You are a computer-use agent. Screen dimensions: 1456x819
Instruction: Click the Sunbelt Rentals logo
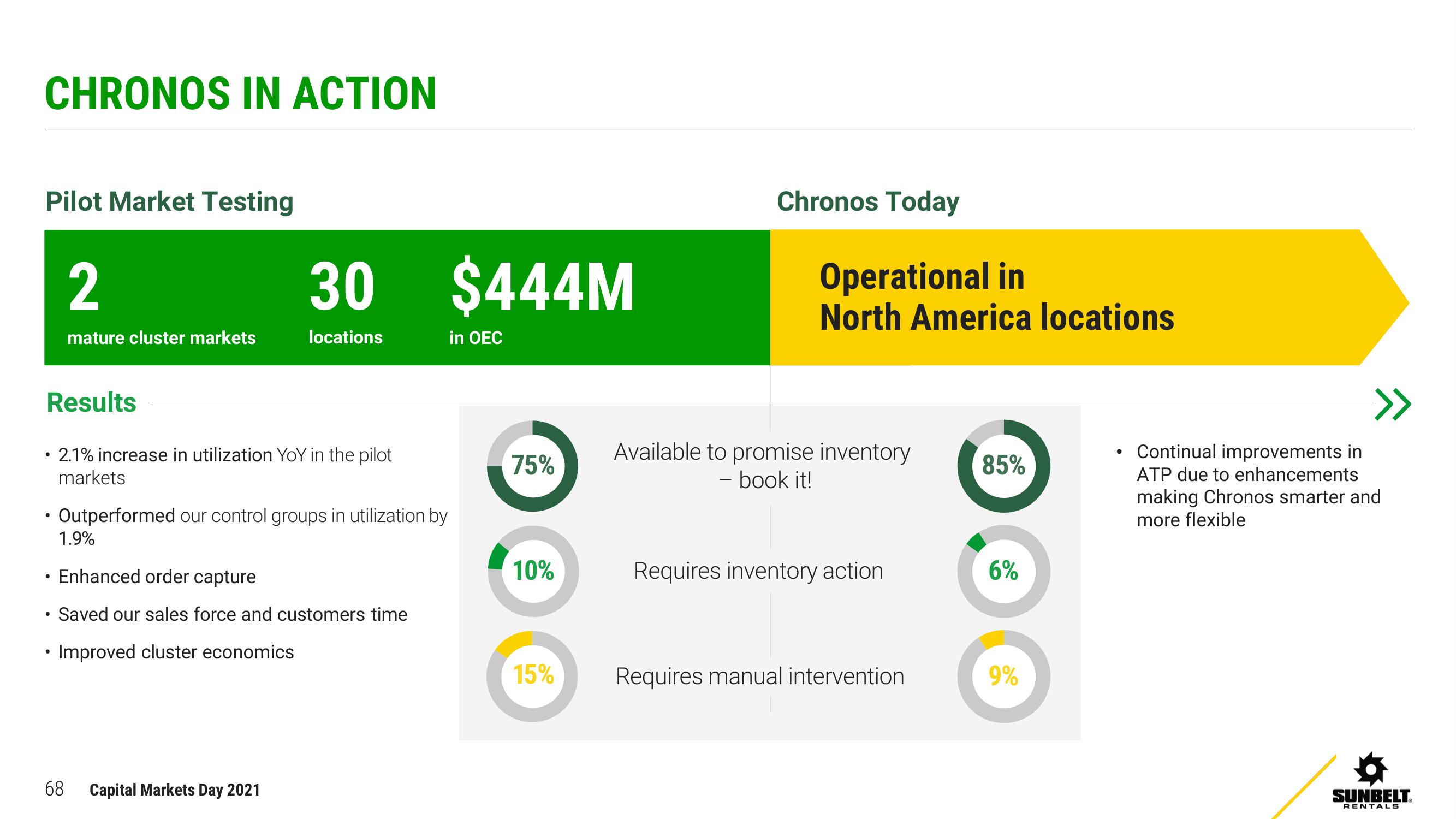1372,781
